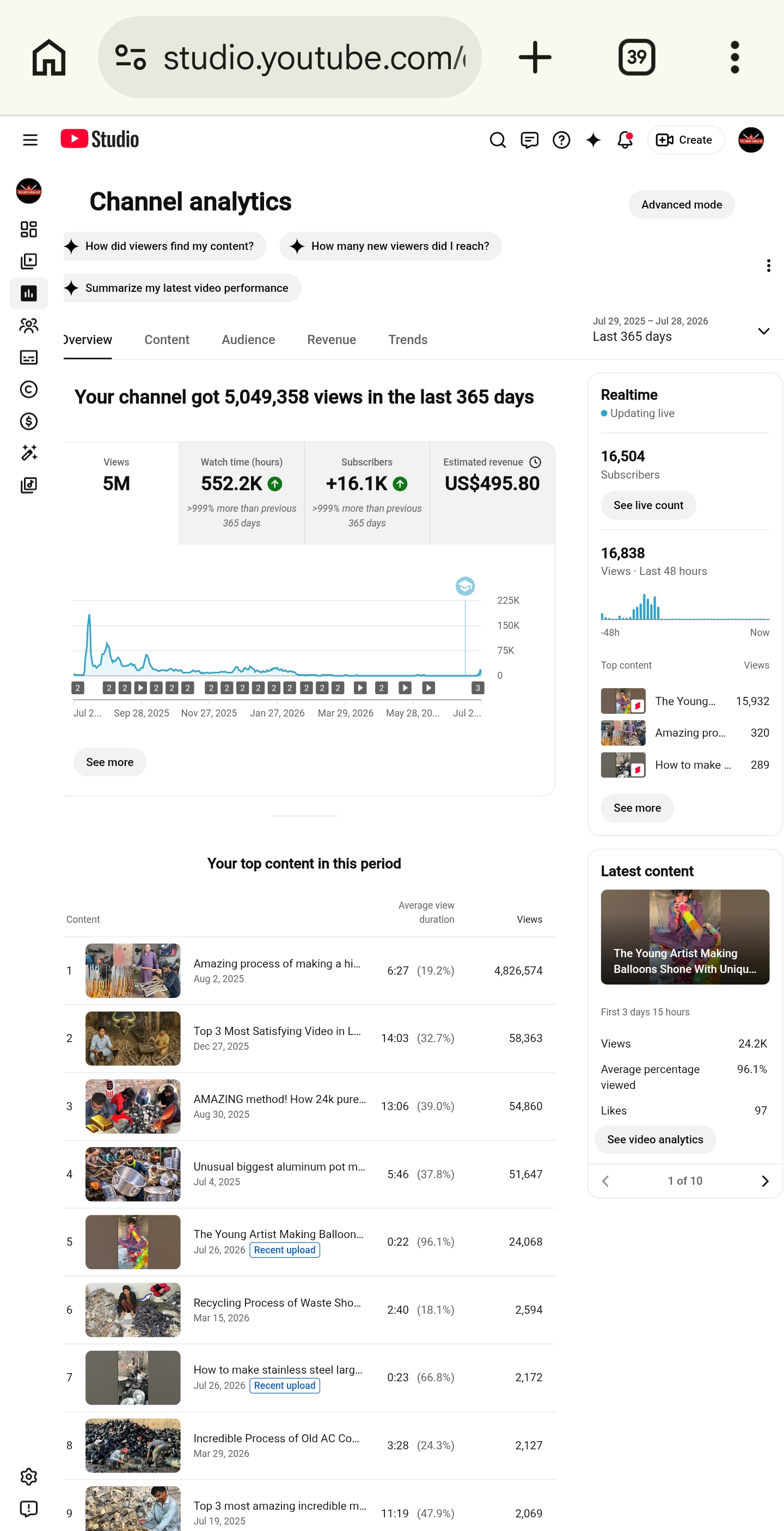The height and width of the screenshot is (1531, 784).
Task: Open tab switcher showing 39 tabs
Action: pos(636,57)
